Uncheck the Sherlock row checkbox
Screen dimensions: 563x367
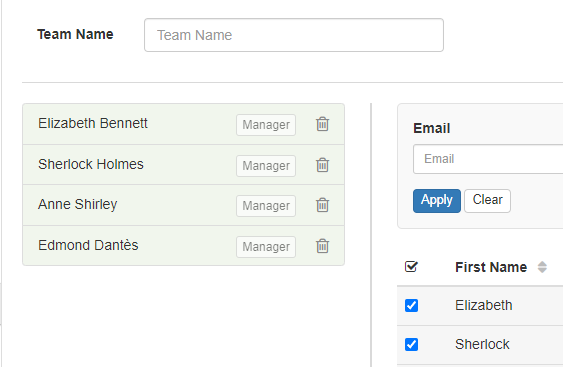(x=411, y=344)
